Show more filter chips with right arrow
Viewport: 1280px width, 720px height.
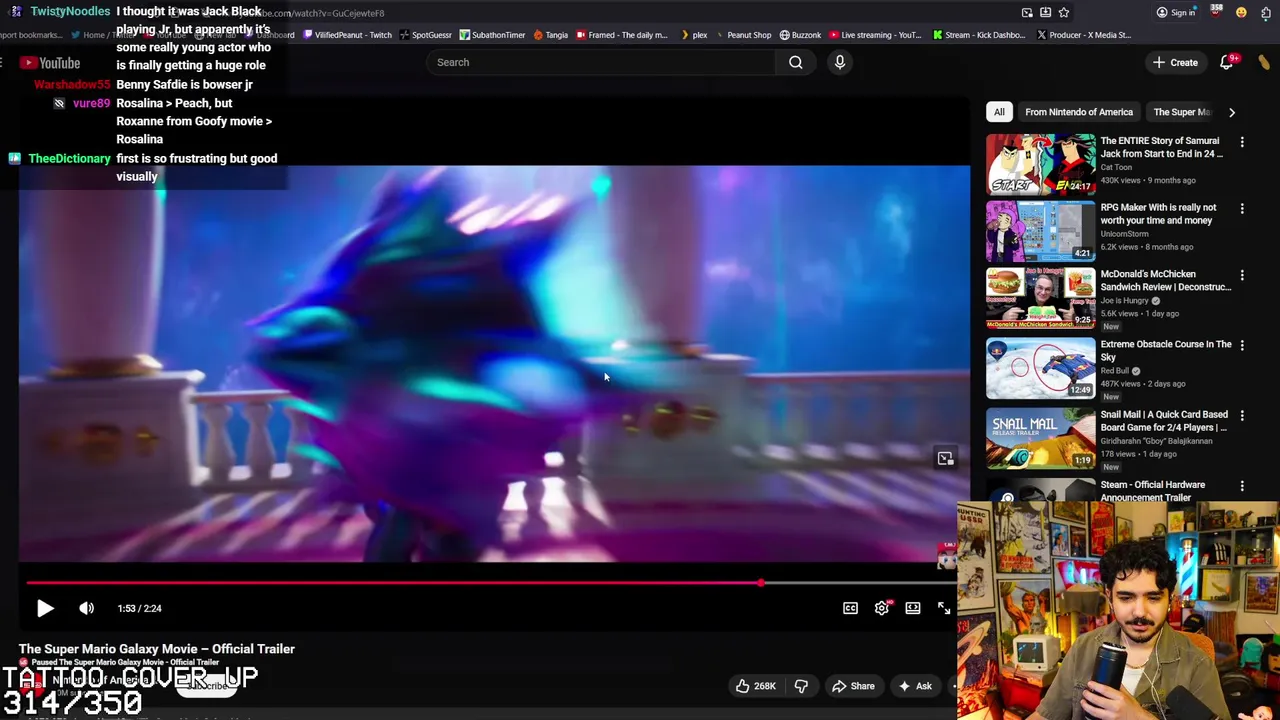coord(1232,112)
